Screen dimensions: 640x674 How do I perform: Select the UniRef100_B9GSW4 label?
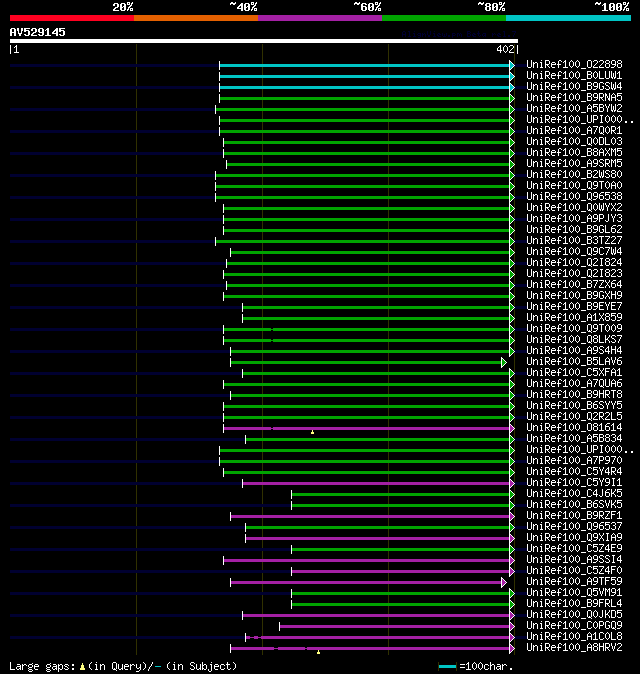tap(574, 86)
